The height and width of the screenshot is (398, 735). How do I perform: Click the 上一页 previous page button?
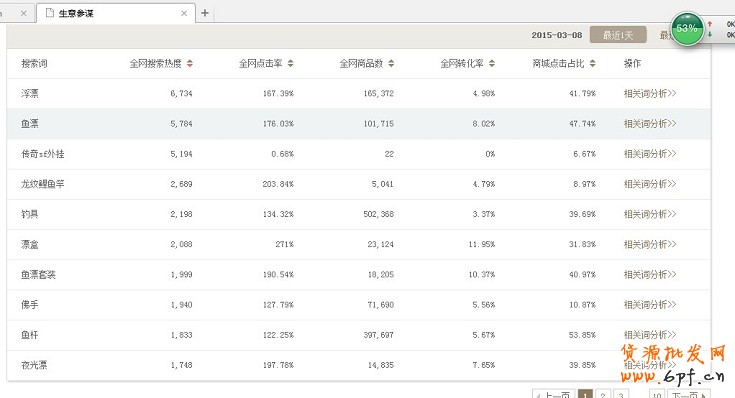point(554,395)
